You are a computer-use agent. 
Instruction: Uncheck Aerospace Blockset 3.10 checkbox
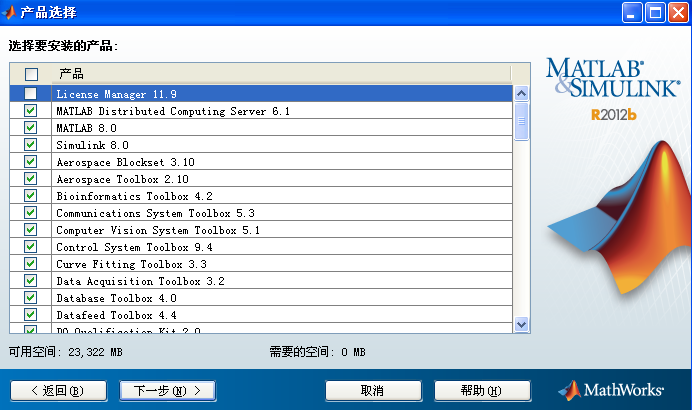(x=30, y=162)
